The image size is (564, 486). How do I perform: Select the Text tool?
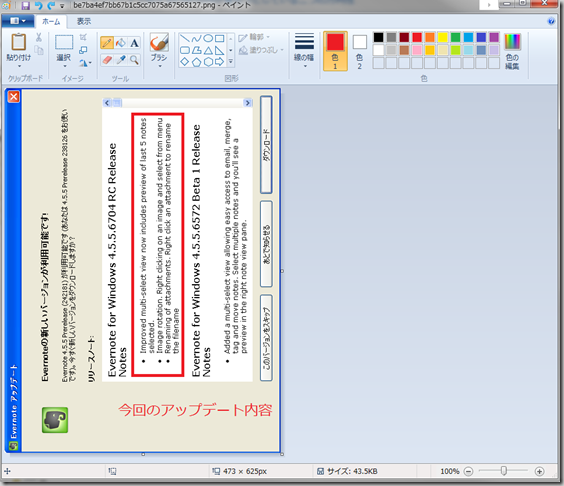[134, 43]
